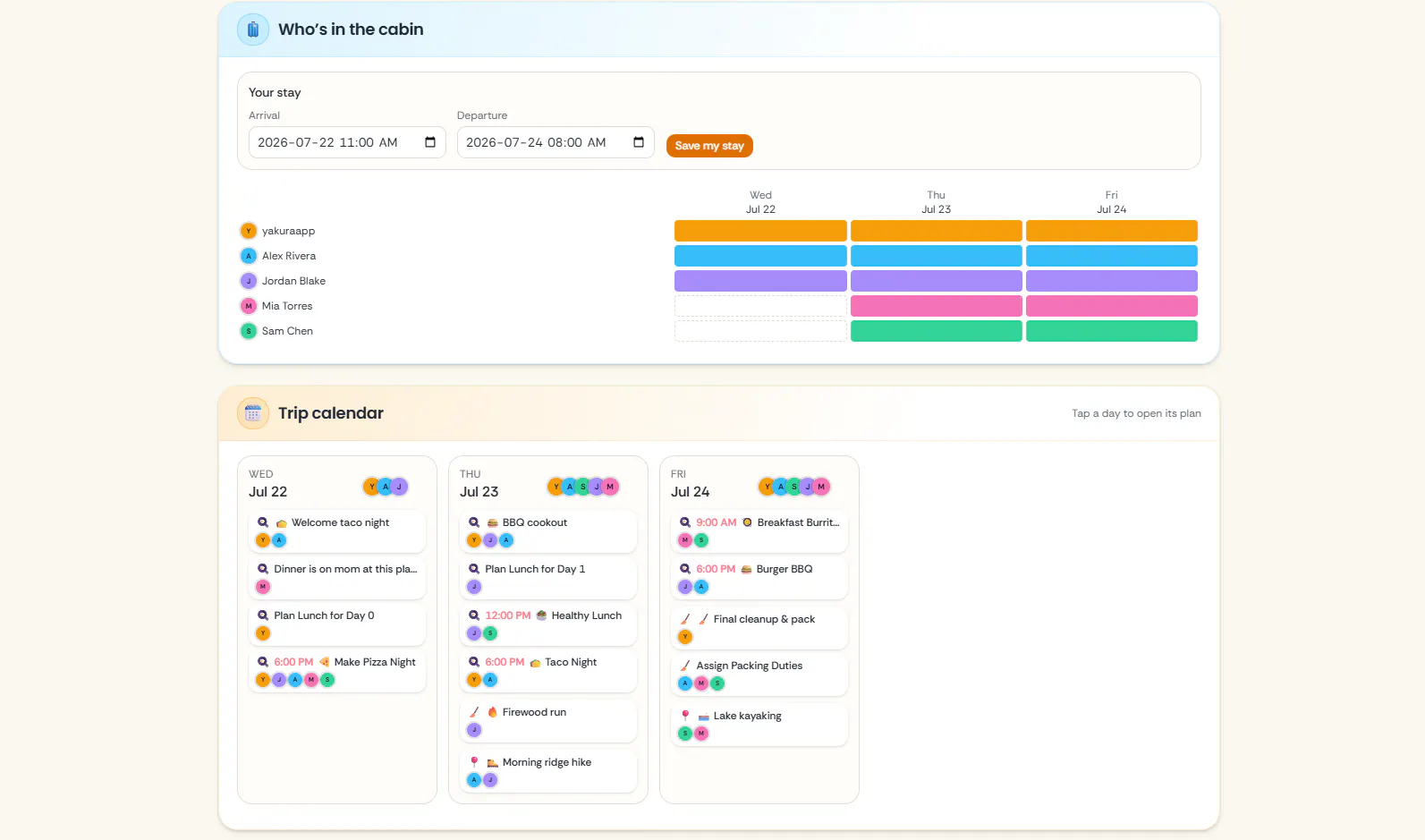The height and width of the screenshot is (840, 1425).
Task: Click the burger icon on BBQ cookout
Action: pyautogui.click(x=492, y=522)
